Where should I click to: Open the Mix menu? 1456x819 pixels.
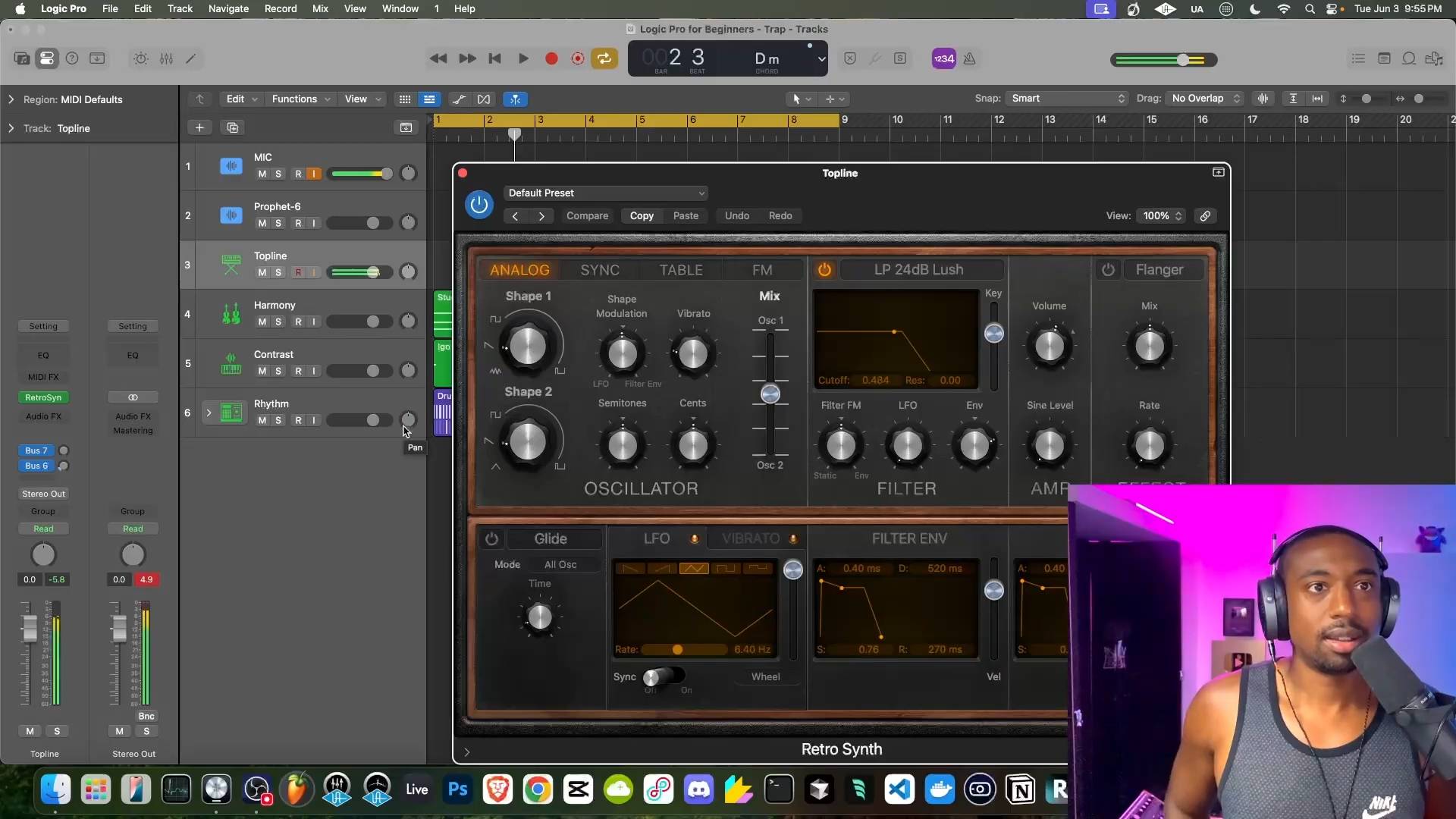(x=320, y=8)
